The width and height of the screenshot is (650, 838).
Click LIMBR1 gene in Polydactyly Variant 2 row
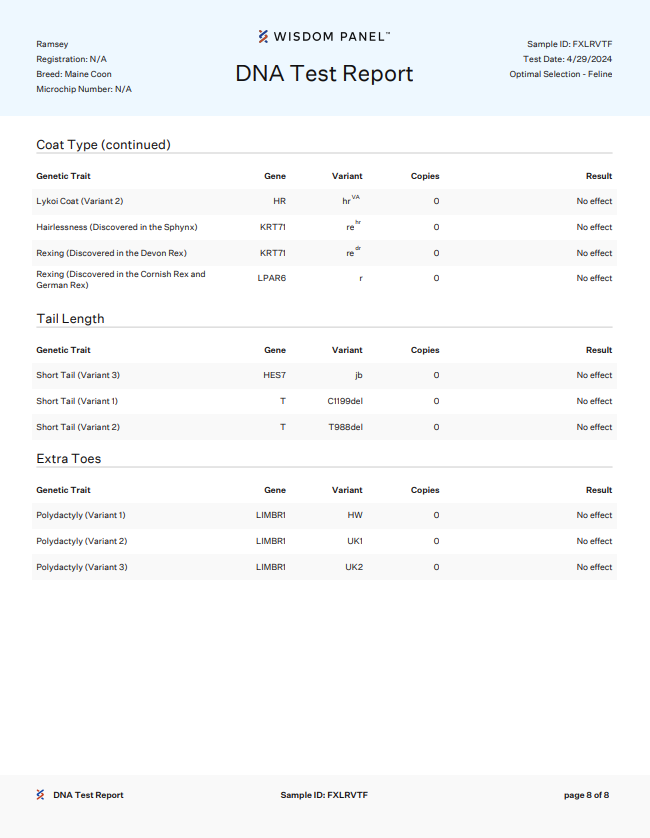click(271, 541)
